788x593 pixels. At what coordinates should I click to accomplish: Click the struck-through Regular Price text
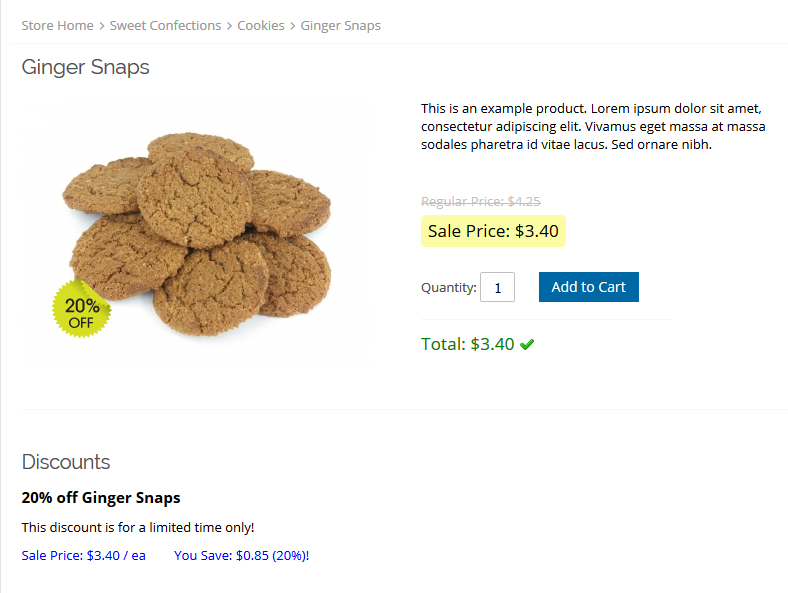pyautogui.click(x=481, y=201)
